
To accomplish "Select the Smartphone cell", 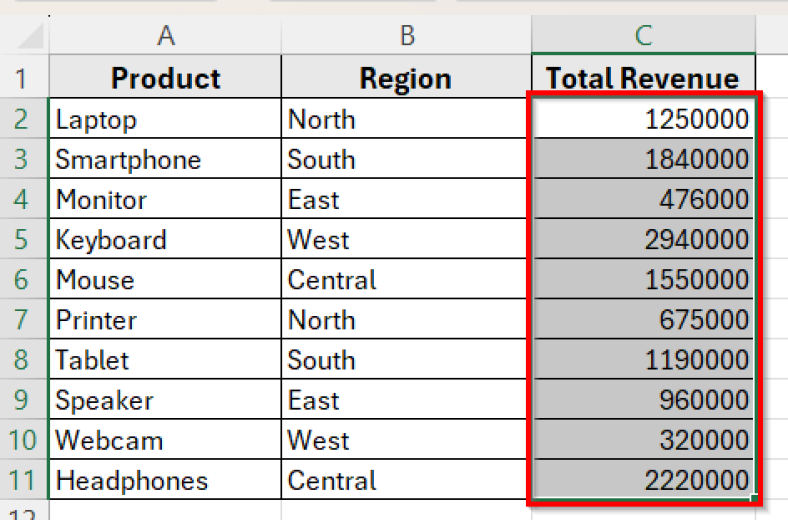I will [165, 160].
